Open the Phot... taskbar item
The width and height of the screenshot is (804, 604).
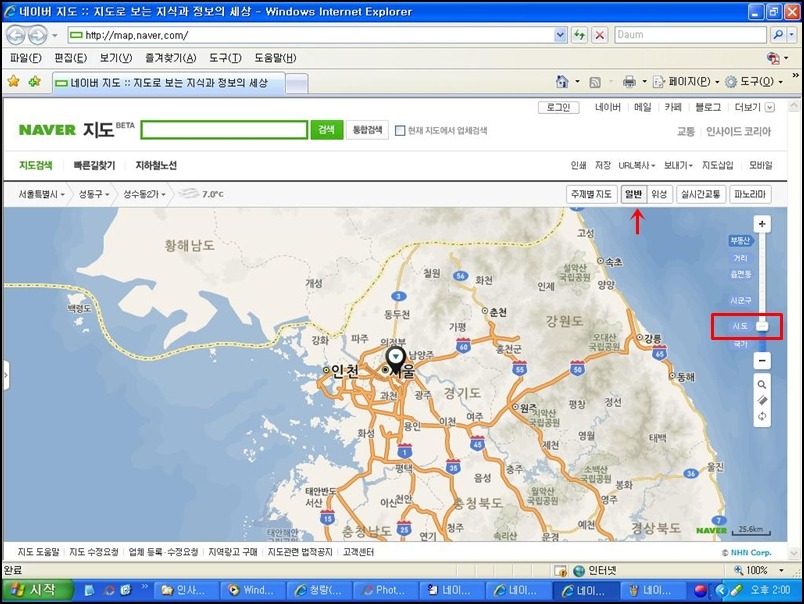click(x=385, y=590)
